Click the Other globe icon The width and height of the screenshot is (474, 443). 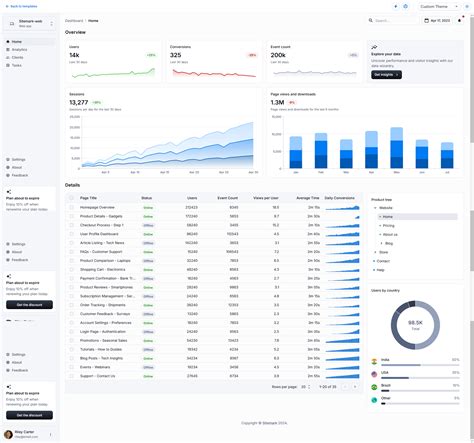pyautogui.click(x=374, y=400)
